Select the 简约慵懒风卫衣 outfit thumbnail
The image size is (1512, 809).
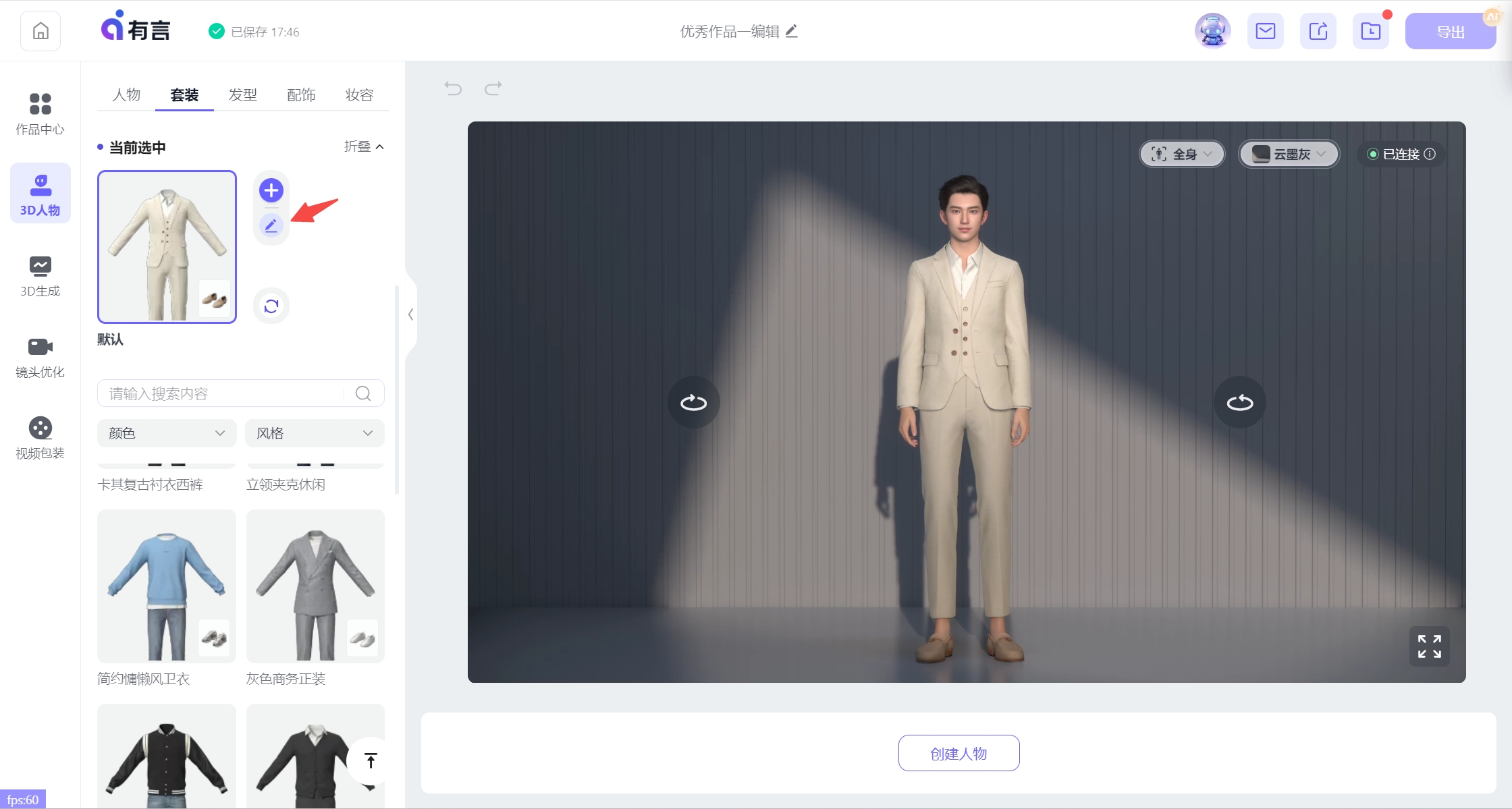click(x=167, y=586)
